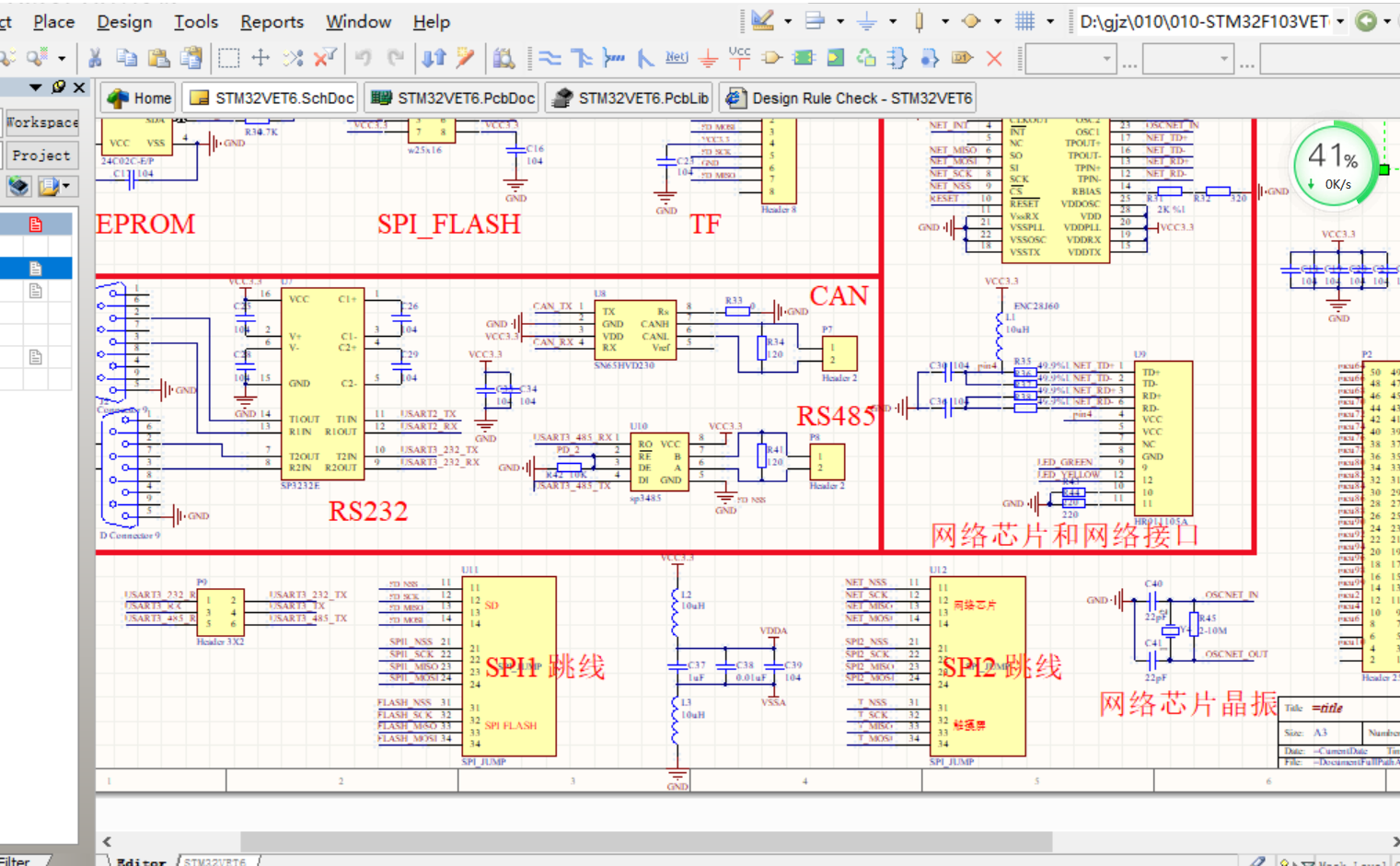Select the Place Signal Harness tool
This screenshot has height=866, width=1400.
coord(613,59)
